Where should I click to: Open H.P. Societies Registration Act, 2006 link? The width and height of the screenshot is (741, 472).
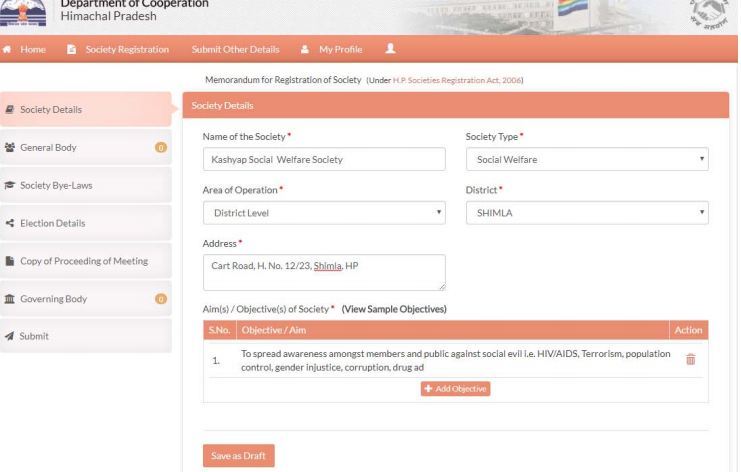(457, 80)
